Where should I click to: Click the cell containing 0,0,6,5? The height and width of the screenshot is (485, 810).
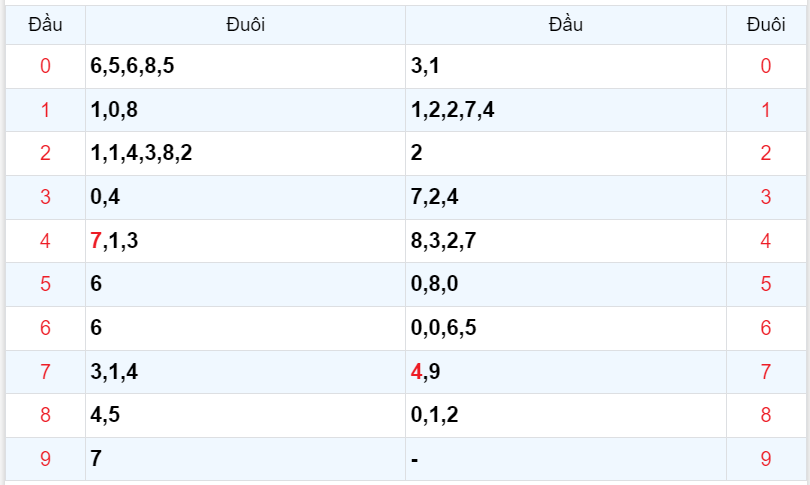coord(444,327)
